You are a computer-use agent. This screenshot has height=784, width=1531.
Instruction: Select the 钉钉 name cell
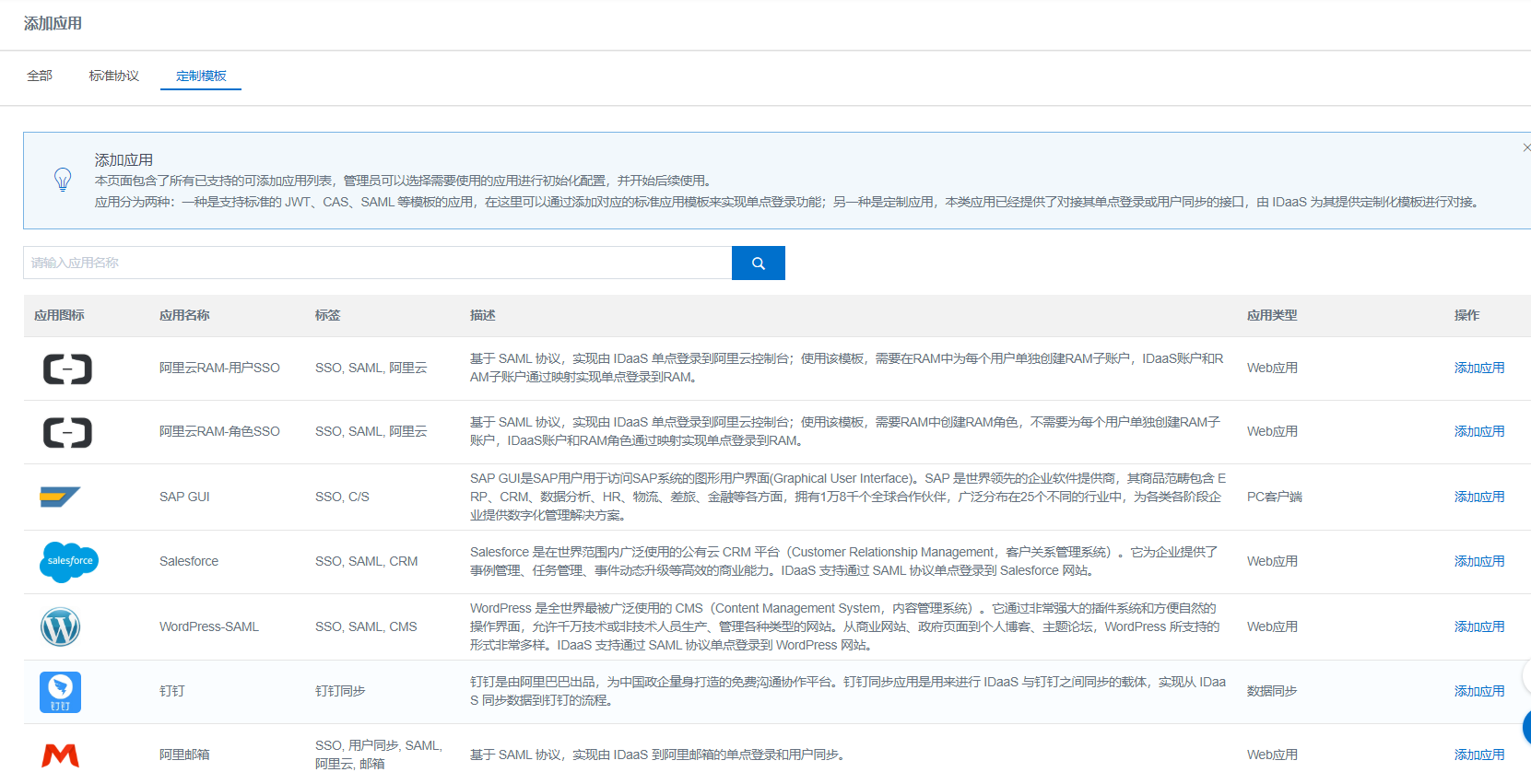click(x=172, y=691)
